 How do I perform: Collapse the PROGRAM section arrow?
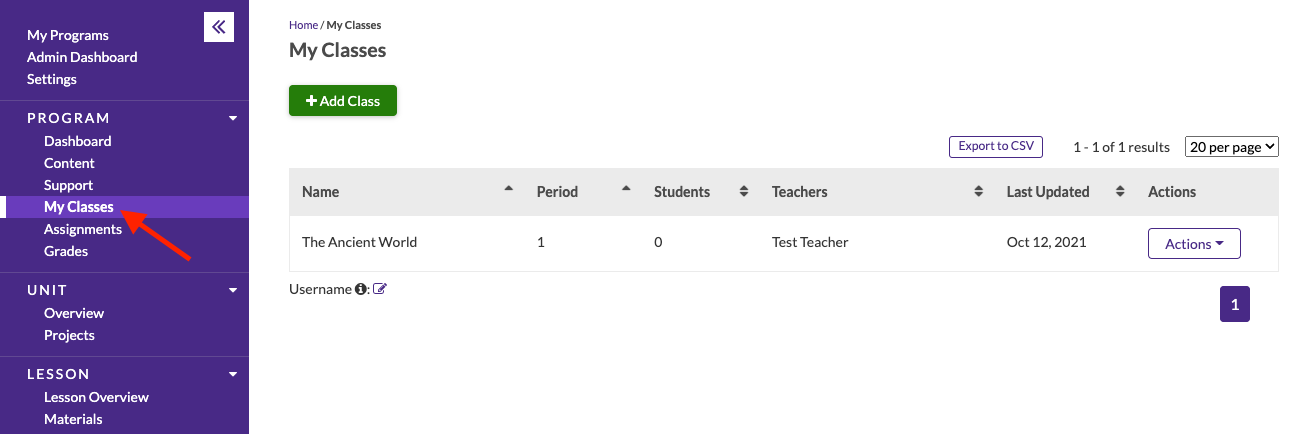233,118
